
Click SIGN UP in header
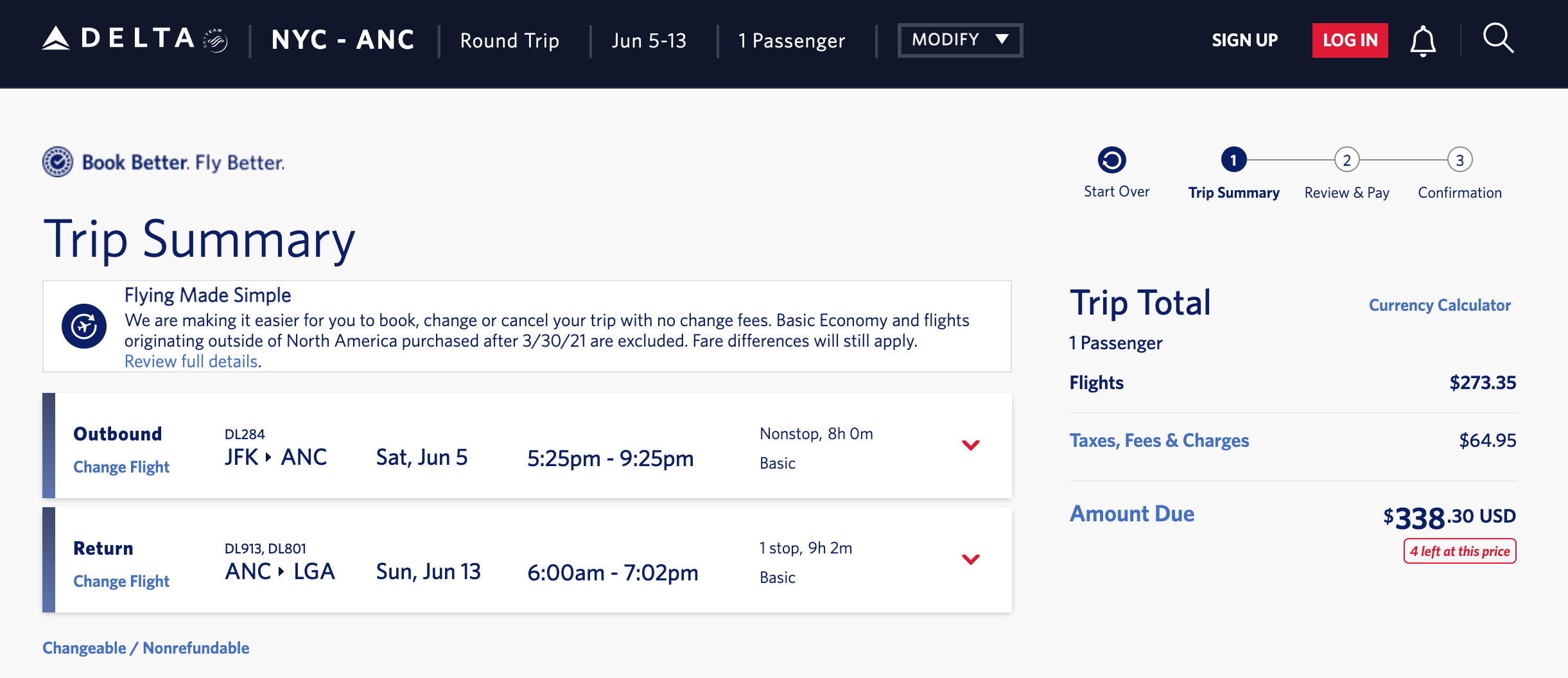[x=1244, y=40]
